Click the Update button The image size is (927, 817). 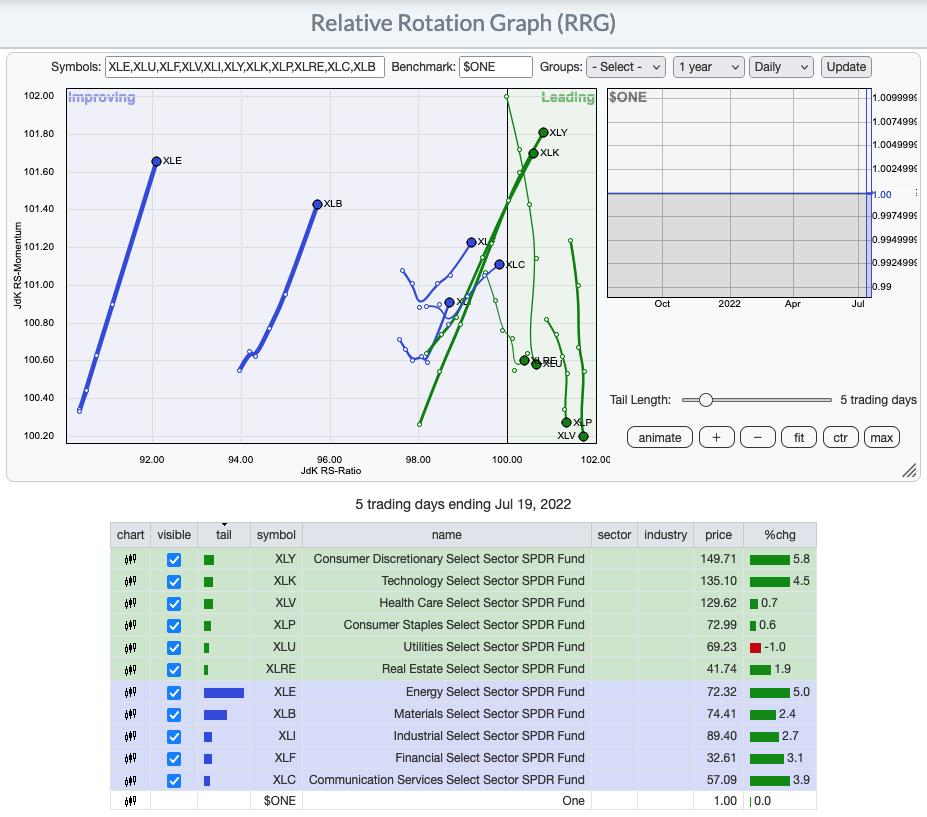[x=846, y=67]
